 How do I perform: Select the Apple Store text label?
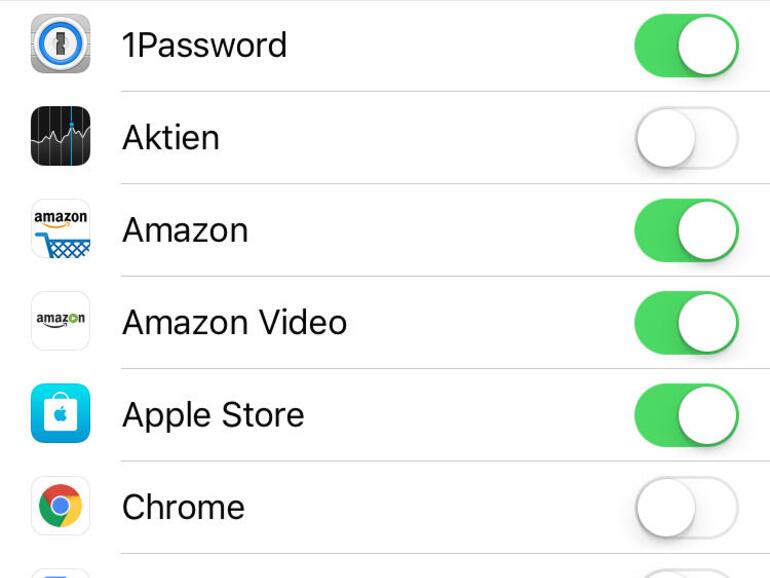click(x=213, y=415)
